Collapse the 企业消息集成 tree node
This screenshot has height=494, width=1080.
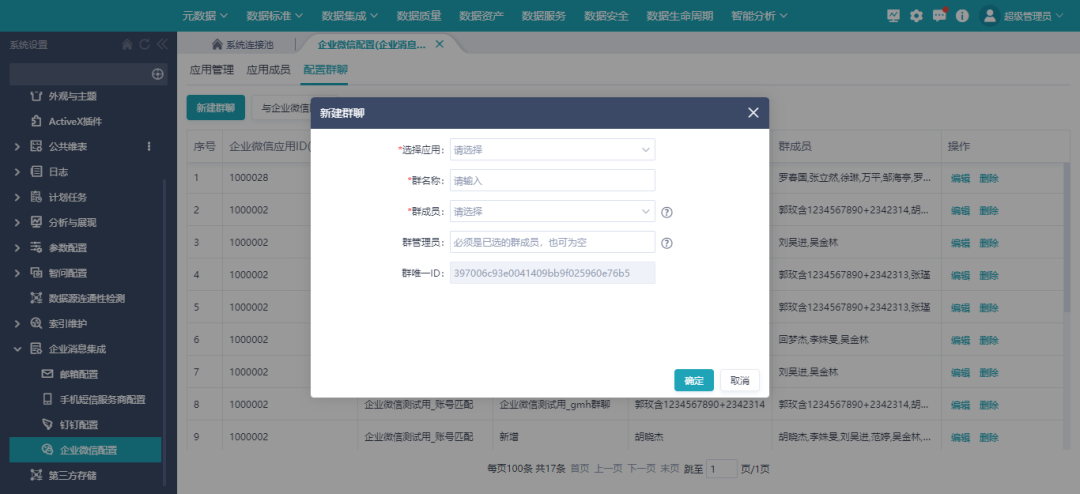[17, 349]
